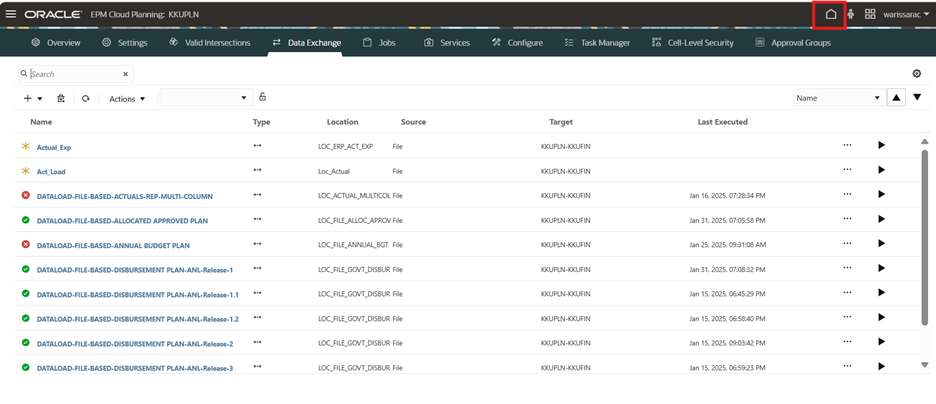Select descending sort down arrow
The width and height of the screenshot is (936, 404).
tap(917, 97)
